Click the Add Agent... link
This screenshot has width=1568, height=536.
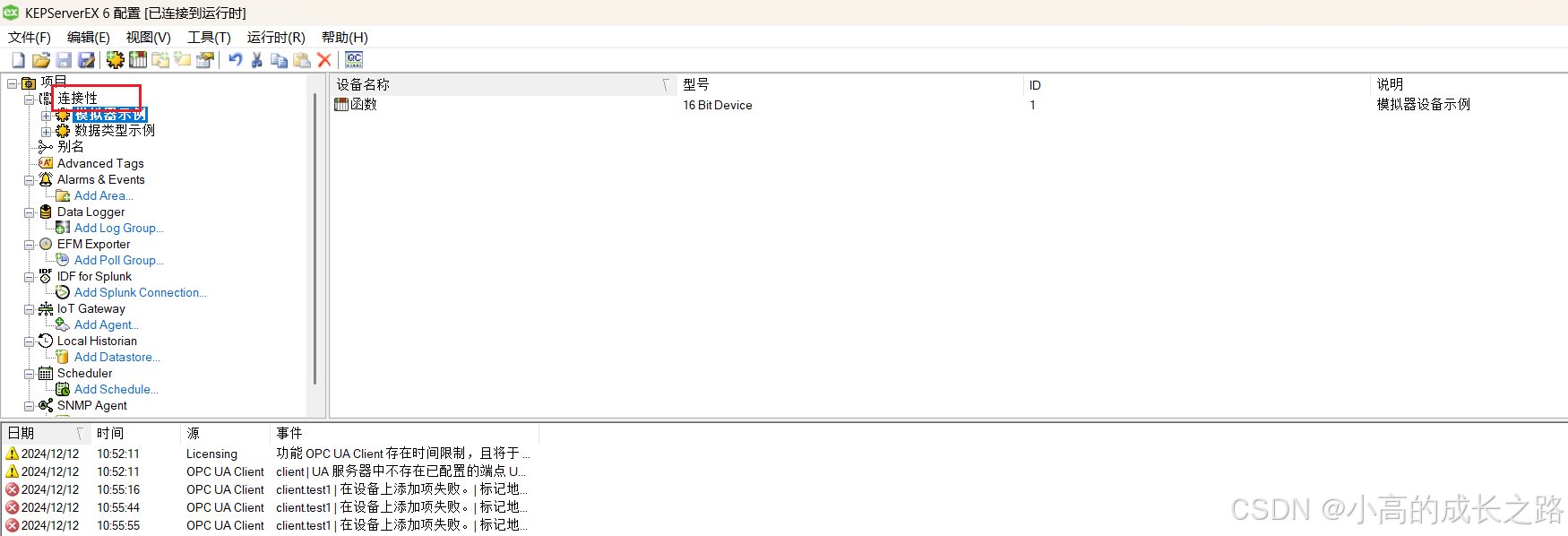107,324
